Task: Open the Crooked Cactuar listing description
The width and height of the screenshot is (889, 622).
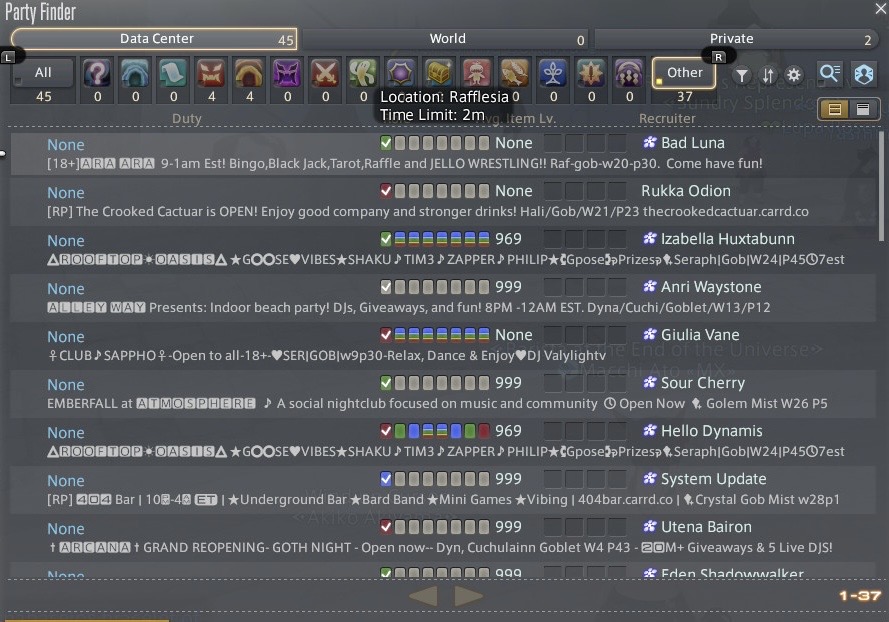Action: tap(427, 211)
